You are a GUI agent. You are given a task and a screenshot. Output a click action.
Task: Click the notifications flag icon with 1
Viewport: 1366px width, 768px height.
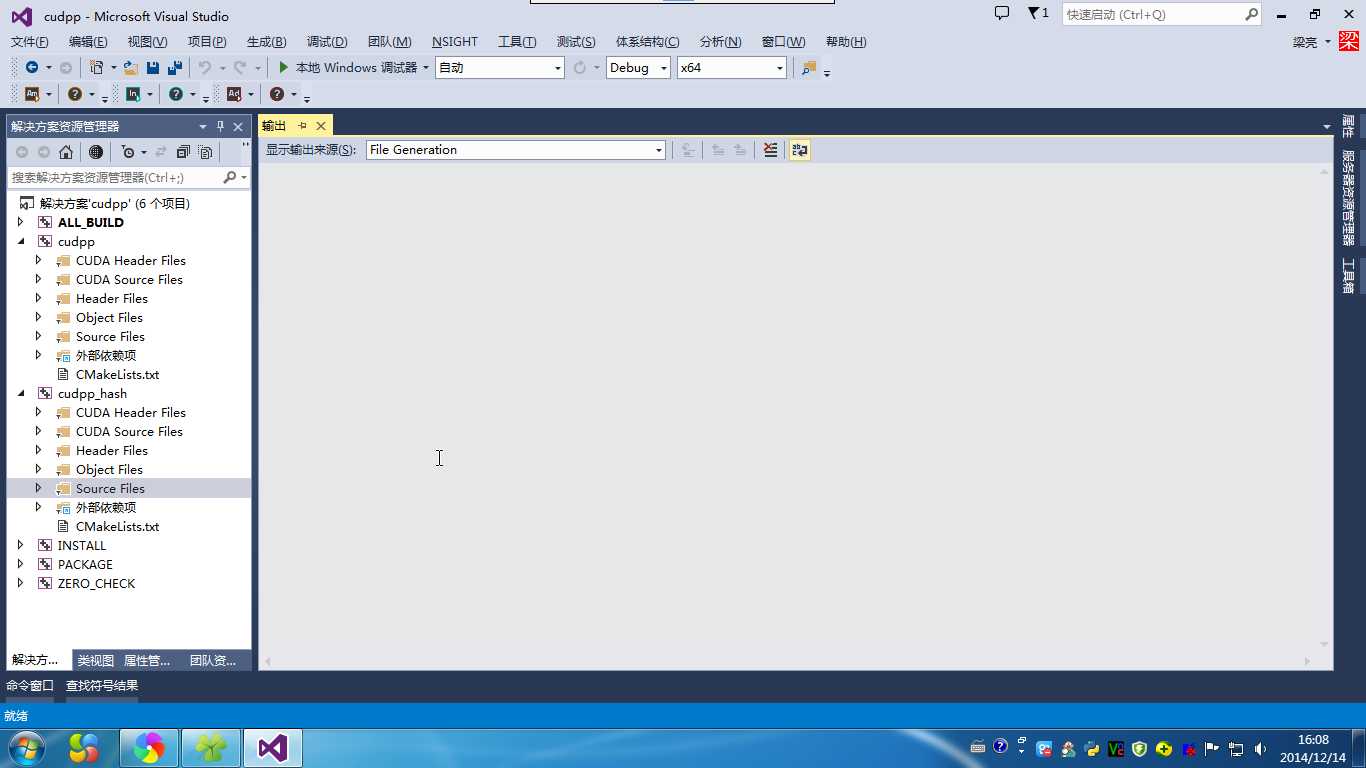coord(1038,13)
